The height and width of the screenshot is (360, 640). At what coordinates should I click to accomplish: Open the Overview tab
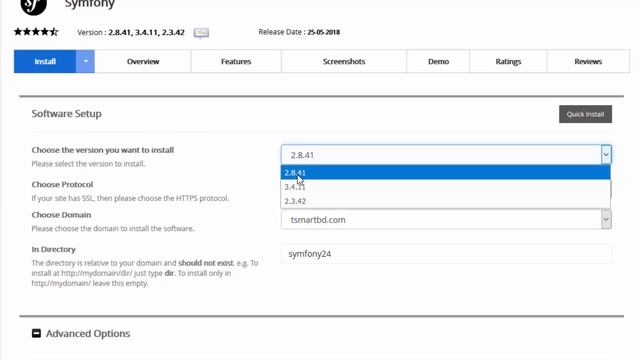coord(143,62)
